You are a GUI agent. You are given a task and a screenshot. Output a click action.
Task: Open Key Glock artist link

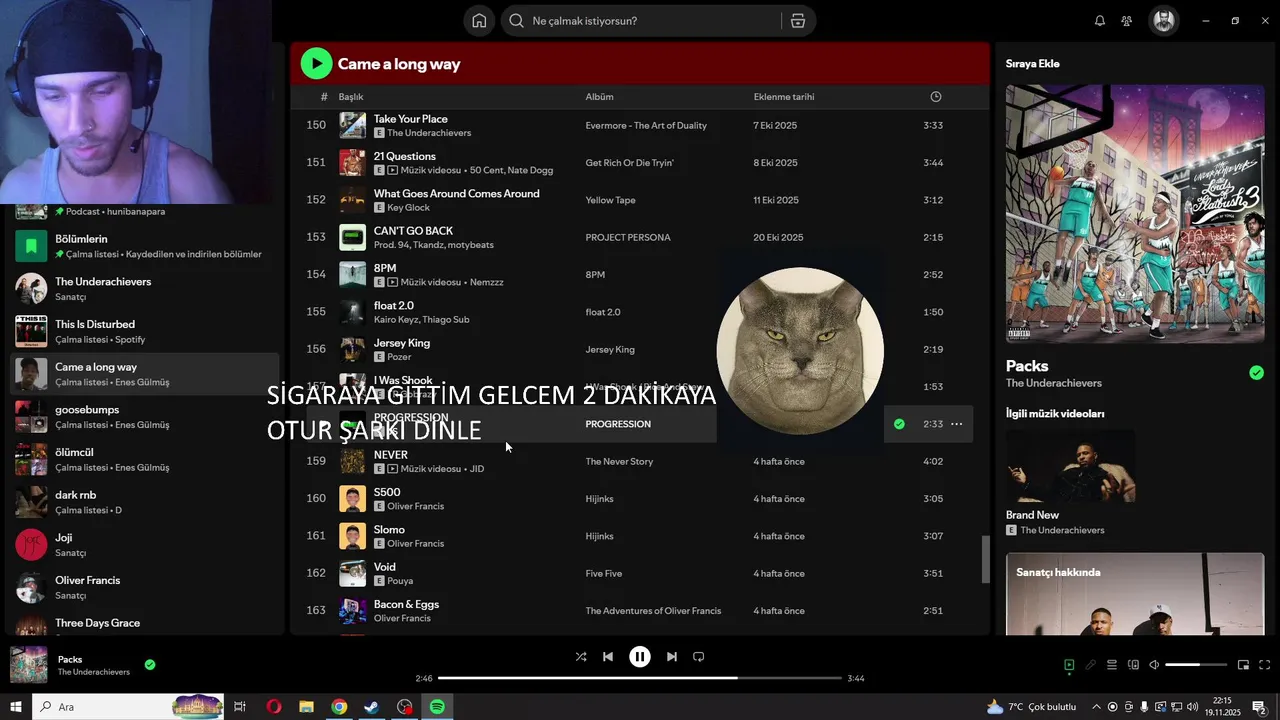pos(408,208)
